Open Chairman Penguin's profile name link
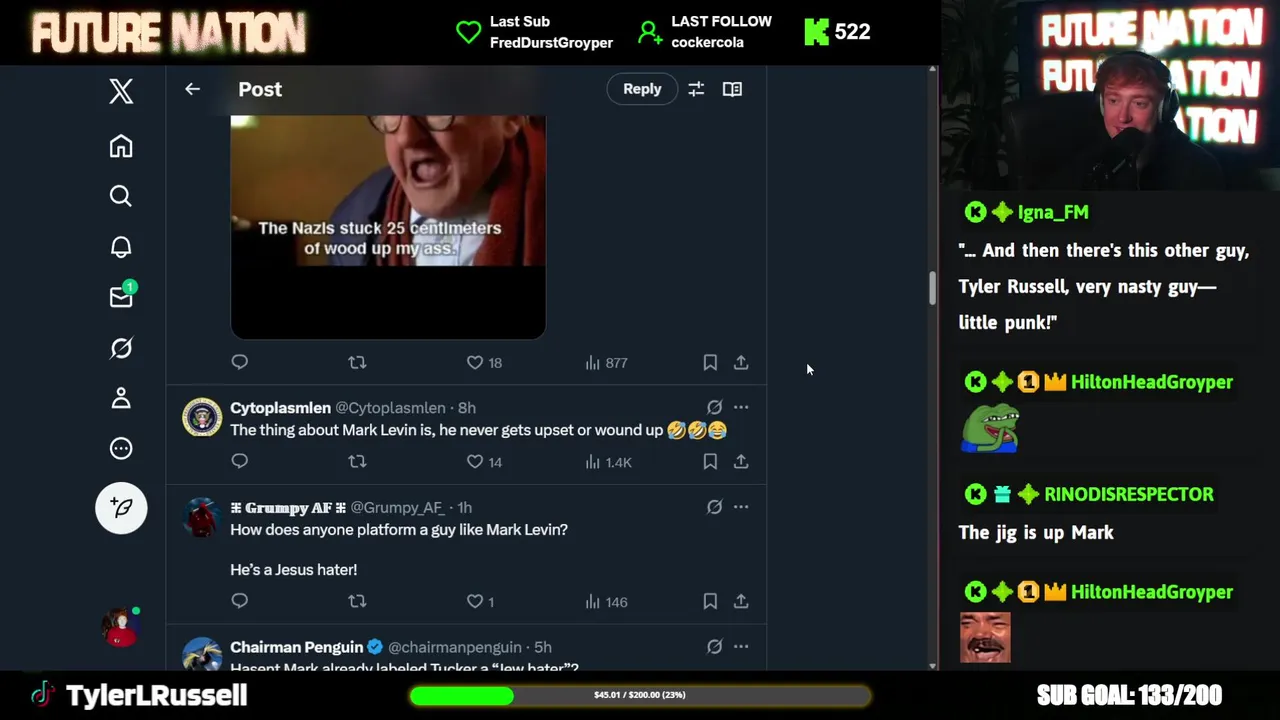1280x720 pixels. click(297, 647)
